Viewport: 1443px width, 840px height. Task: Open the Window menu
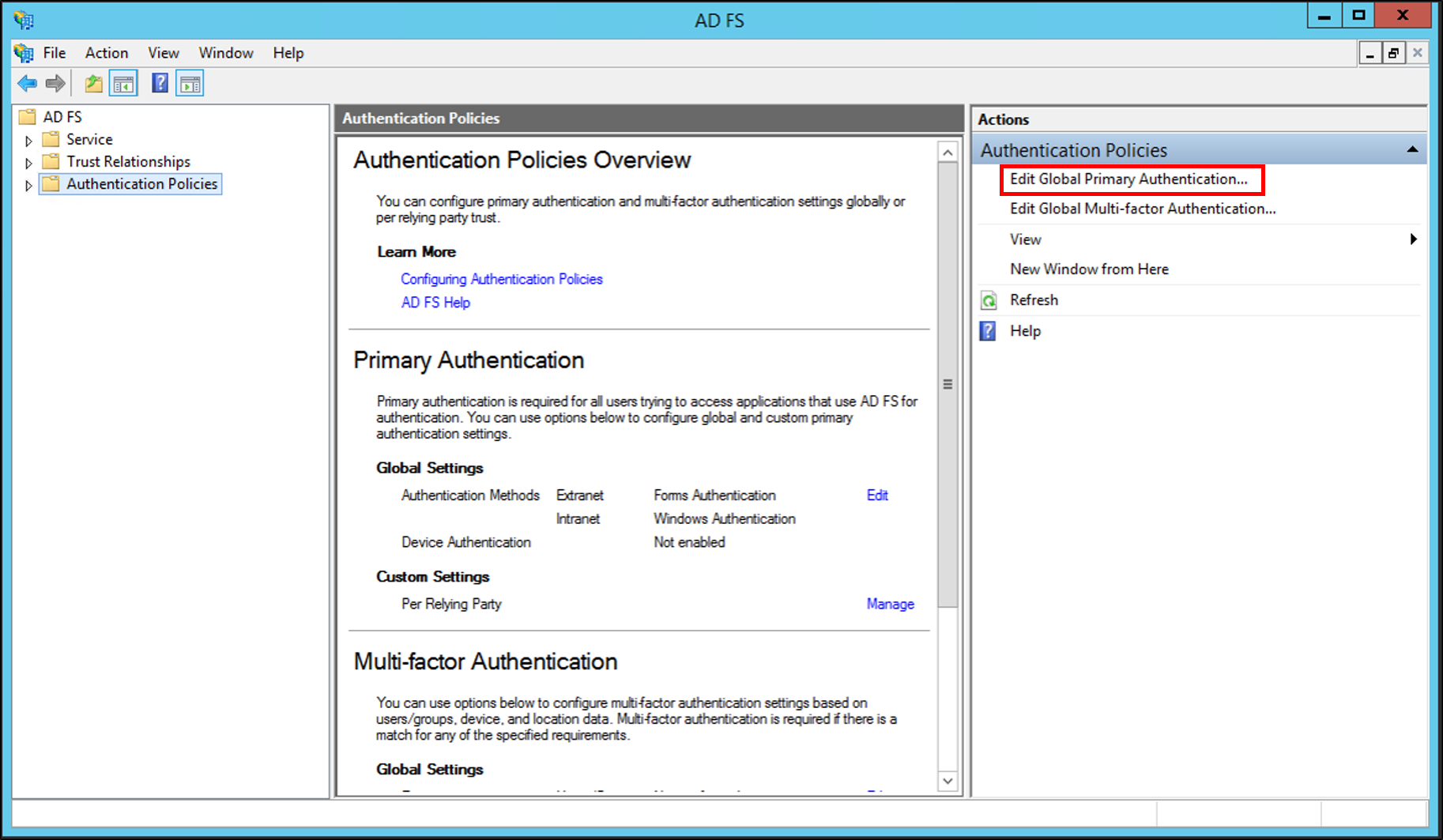pos(226,52)
